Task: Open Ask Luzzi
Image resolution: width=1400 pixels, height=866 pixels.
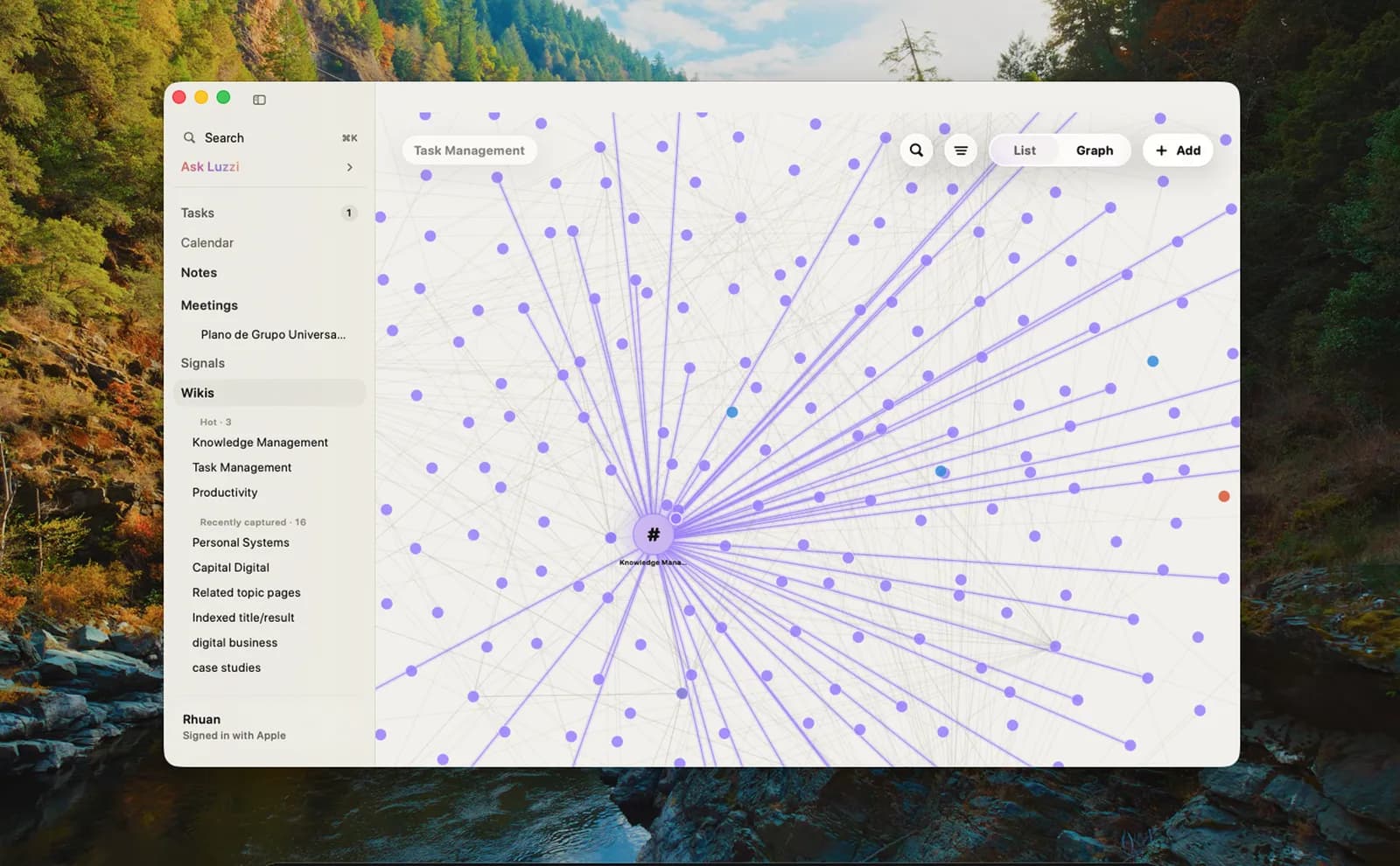Action: (x=210, y=167)
